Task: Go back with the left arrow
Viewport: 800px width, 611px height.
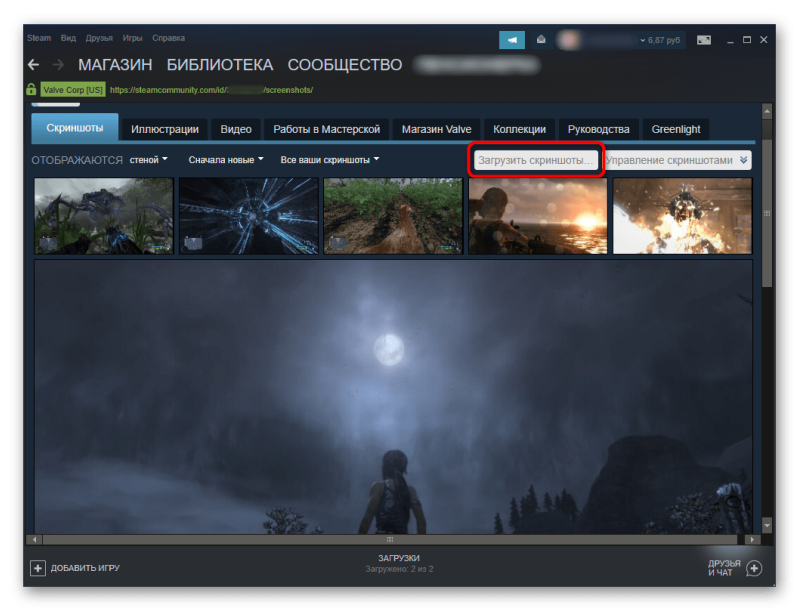Action: click(34, 65)
